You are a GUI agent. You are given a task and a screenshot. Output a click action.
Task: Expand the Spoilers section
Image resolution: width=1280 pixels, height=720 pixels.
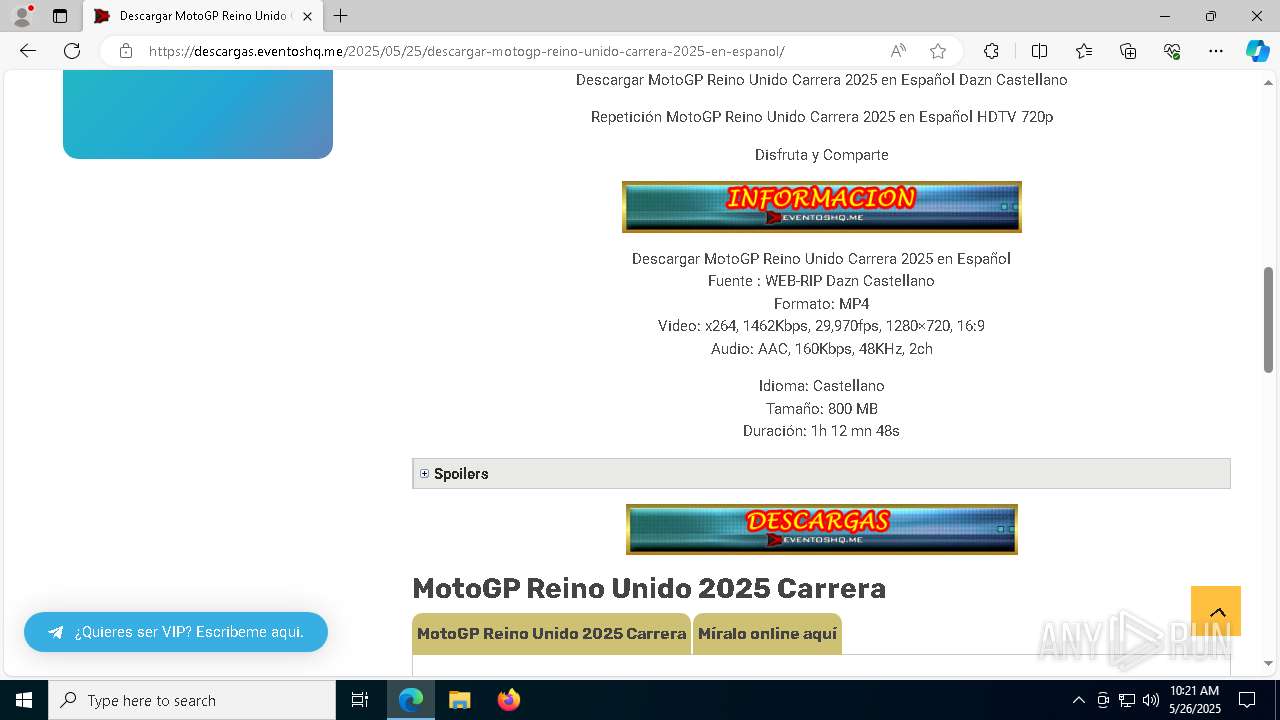[x=821, y=474]
